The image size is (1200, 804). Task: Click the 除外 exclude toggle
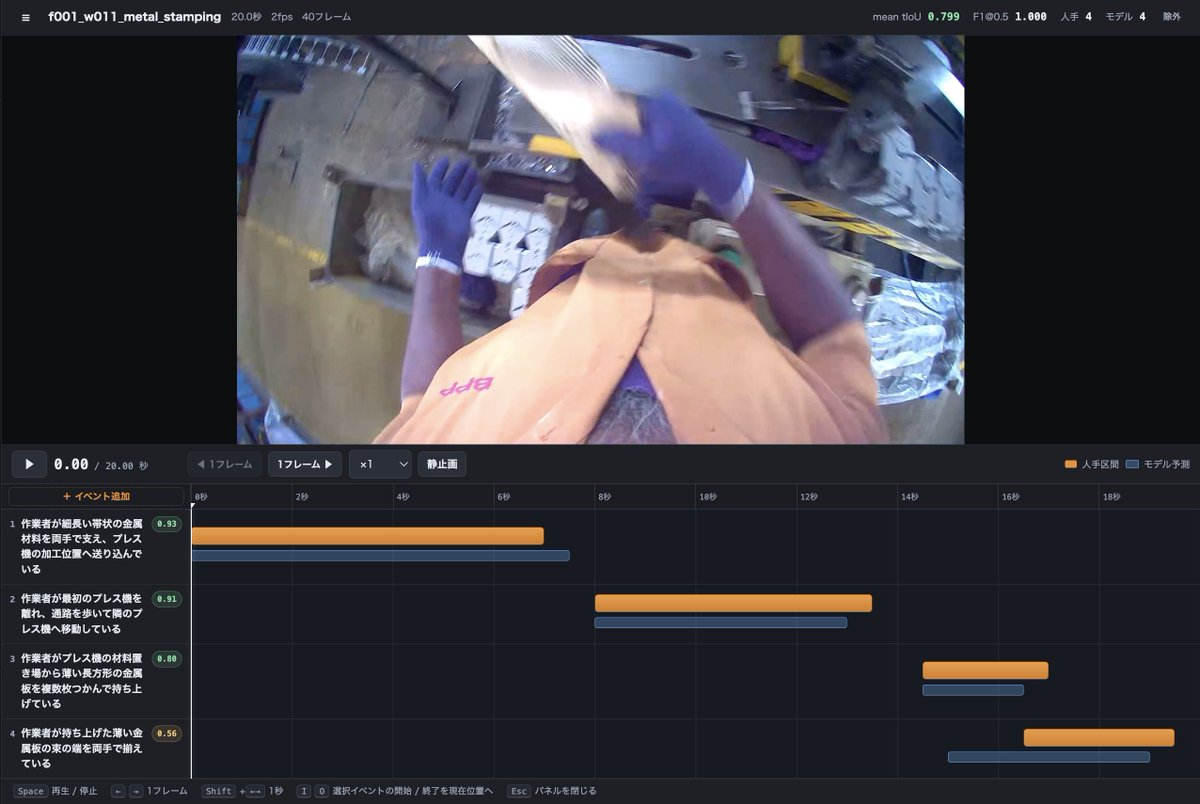point(1172,17)
